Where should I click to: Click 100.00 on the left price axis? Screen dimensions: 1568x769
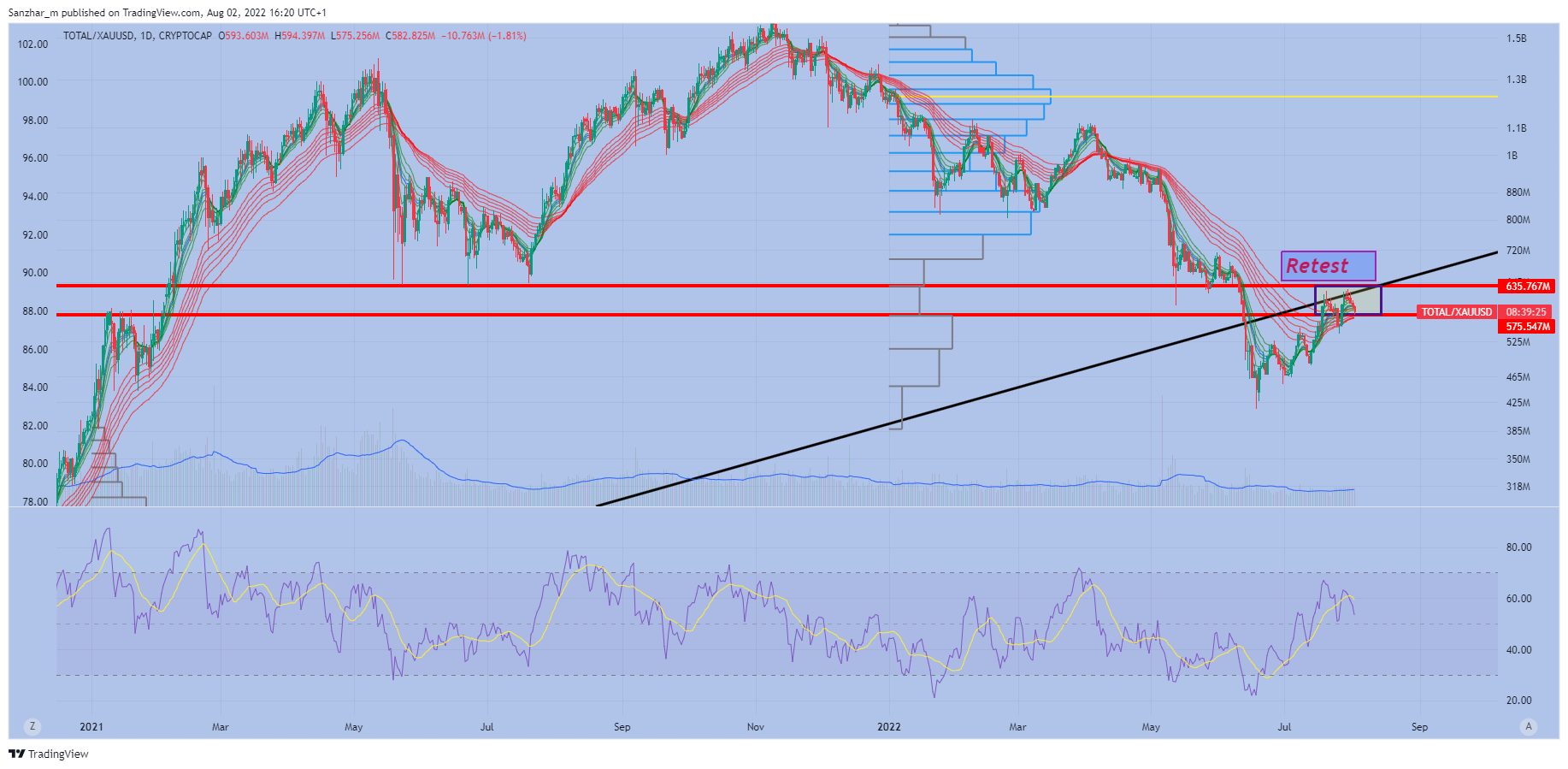33,82
